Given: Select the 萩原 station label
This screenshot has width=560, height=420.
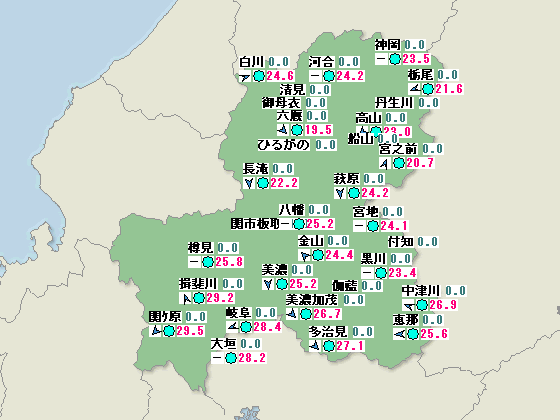Looking at the screenshot, I should (x=346, y=179).
